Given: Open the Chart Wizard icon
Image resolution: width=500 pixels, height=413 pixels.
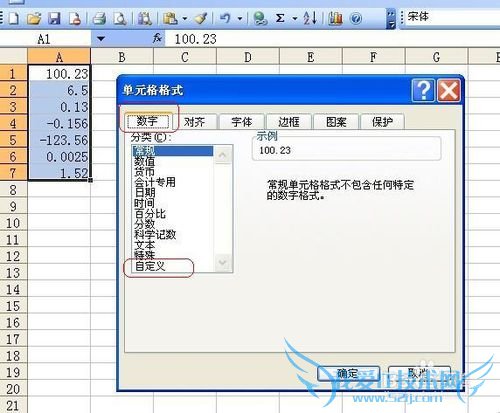Looking at the screenshot, I should (335, 18).
